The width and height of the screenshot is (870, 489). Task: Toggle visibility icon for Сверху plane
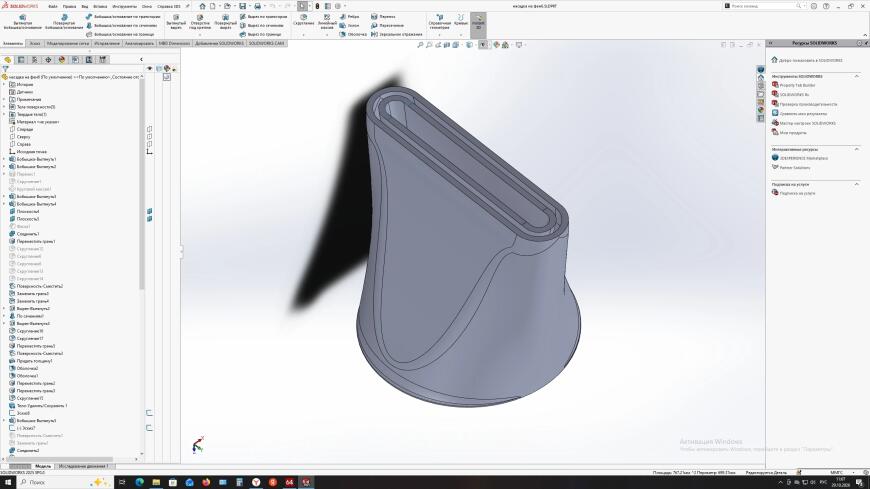pyautogui.click(x=149, y=137)
